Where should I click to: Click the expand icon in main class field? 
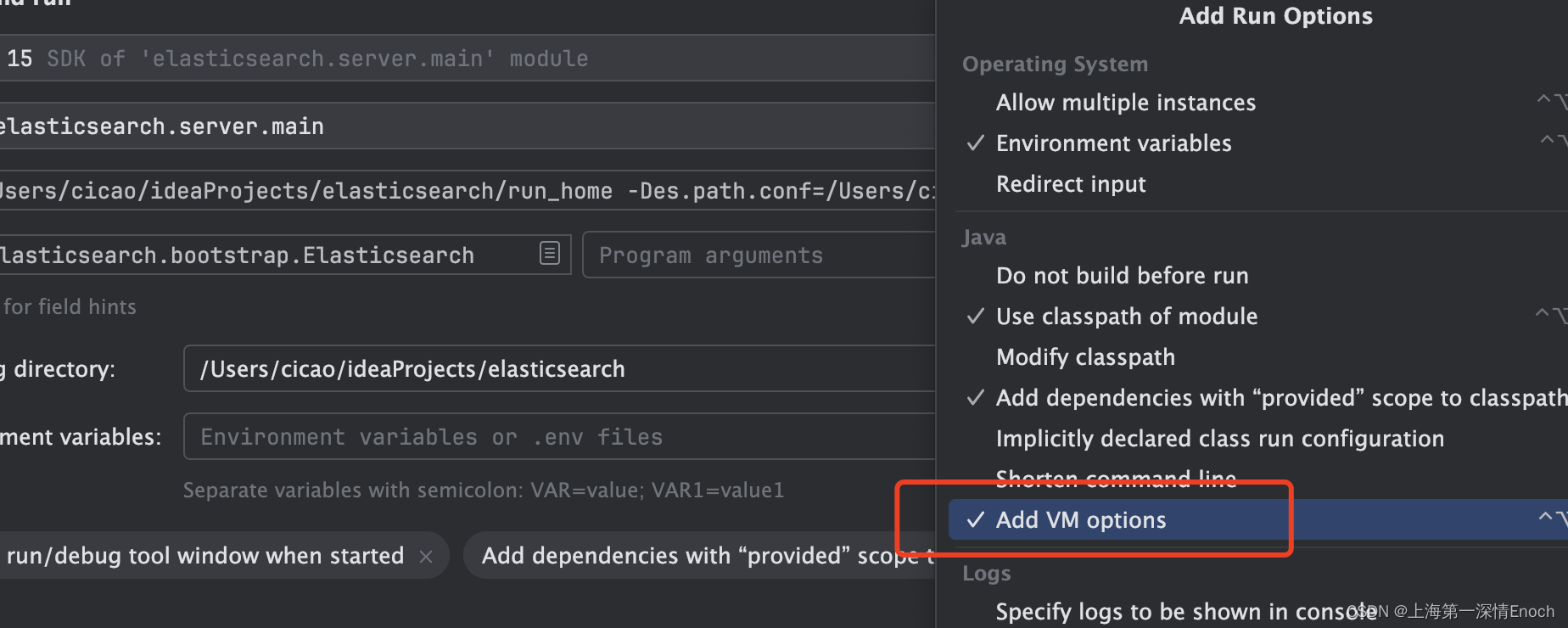pyautogui.click(x=550, y=253)
